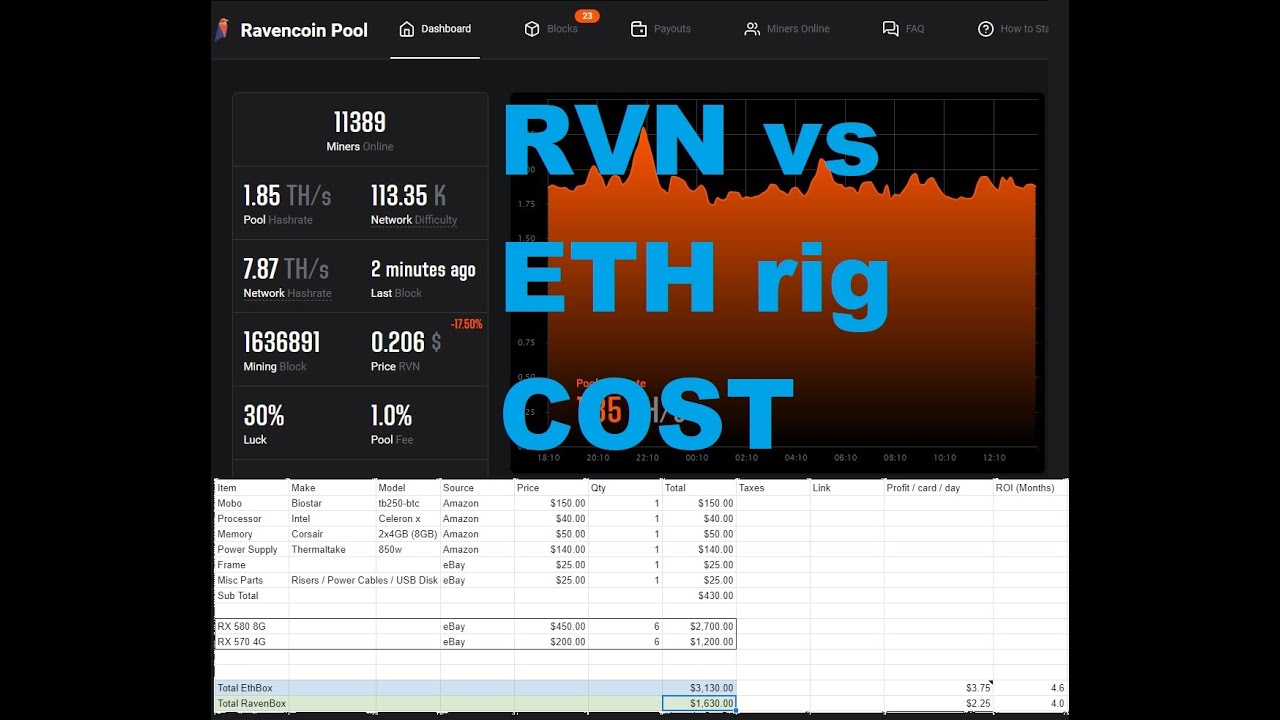Select the $3,130.00 total cell
Viewport: 1280px width, 720px height.
click(699, 688)
